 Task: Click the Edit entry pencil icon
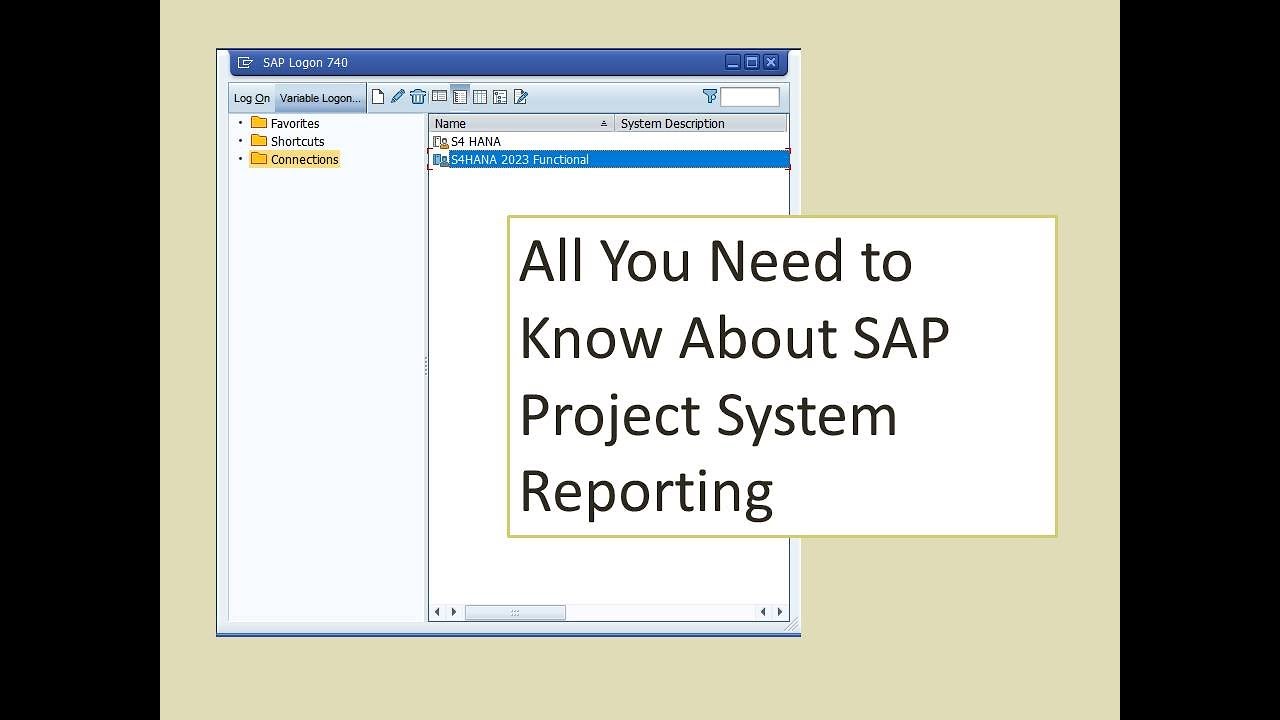pos(398,97)
